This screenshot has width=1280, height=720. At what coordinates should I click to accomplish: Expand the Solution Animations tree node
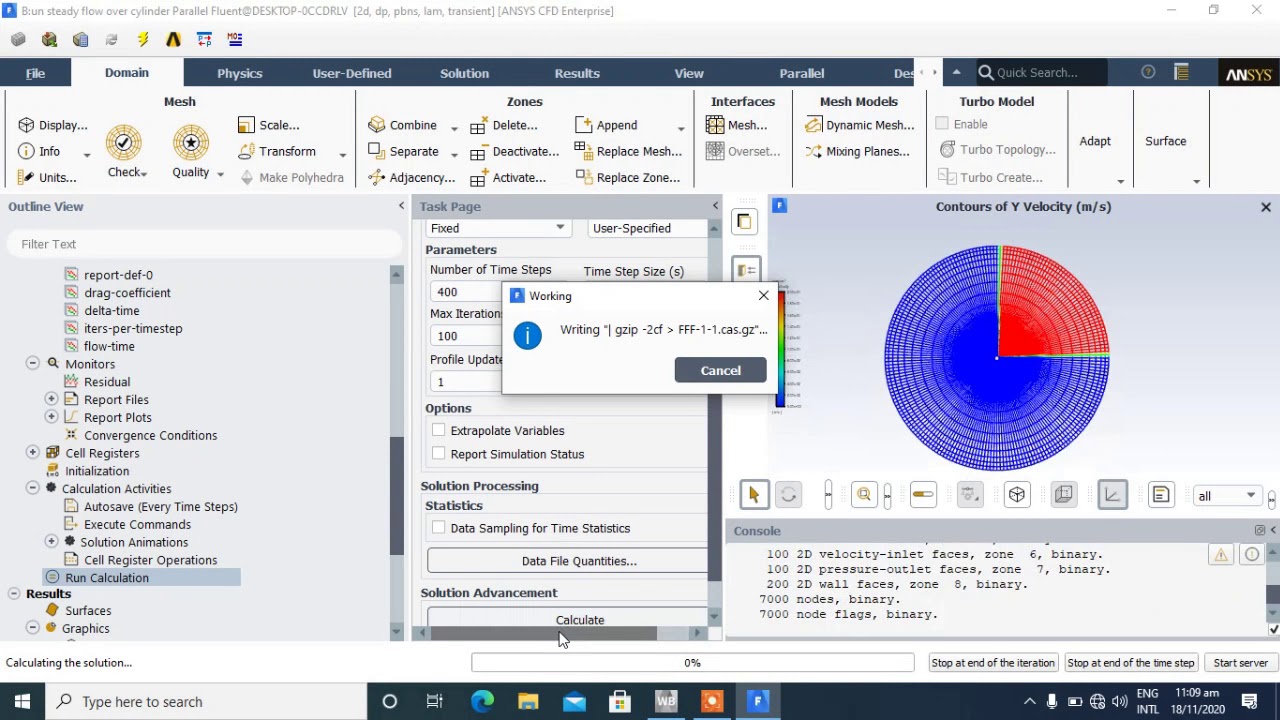51,542
